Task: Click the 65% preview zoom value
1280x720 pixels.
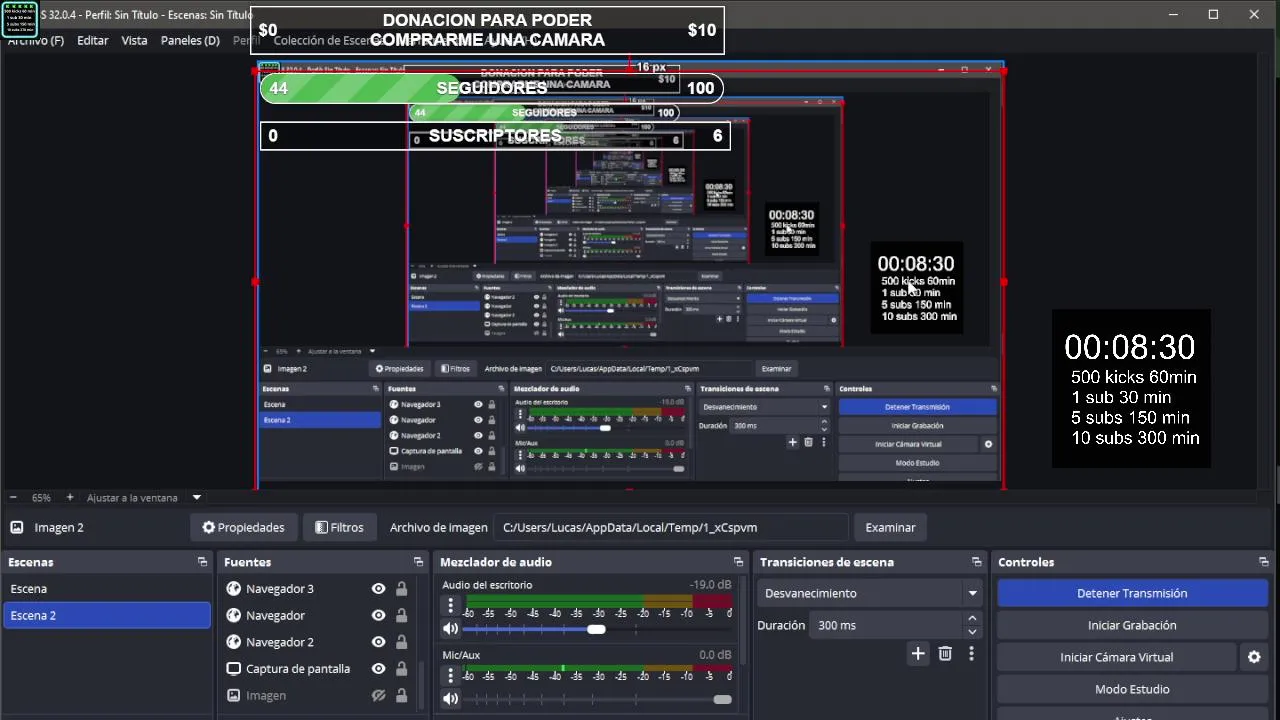Action: coord(41,497)
